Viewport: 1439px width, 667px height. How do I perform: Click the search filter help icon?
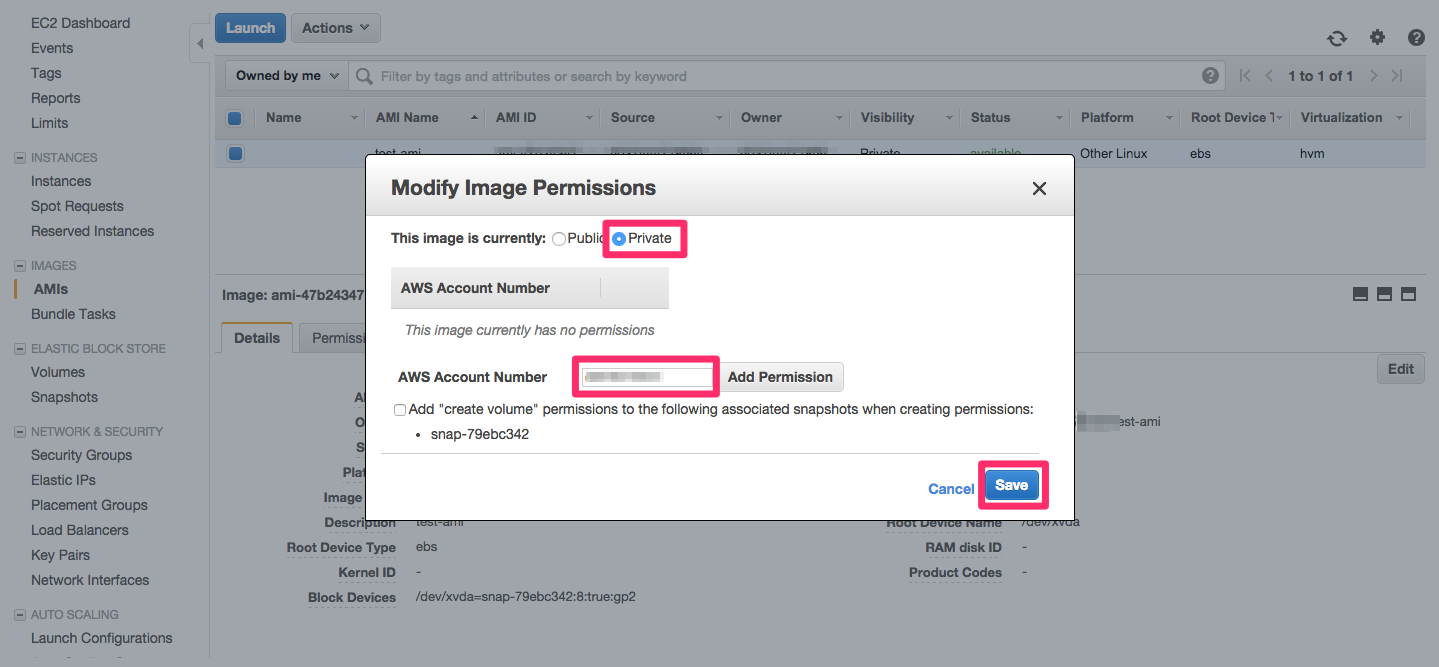[1210, 76]
